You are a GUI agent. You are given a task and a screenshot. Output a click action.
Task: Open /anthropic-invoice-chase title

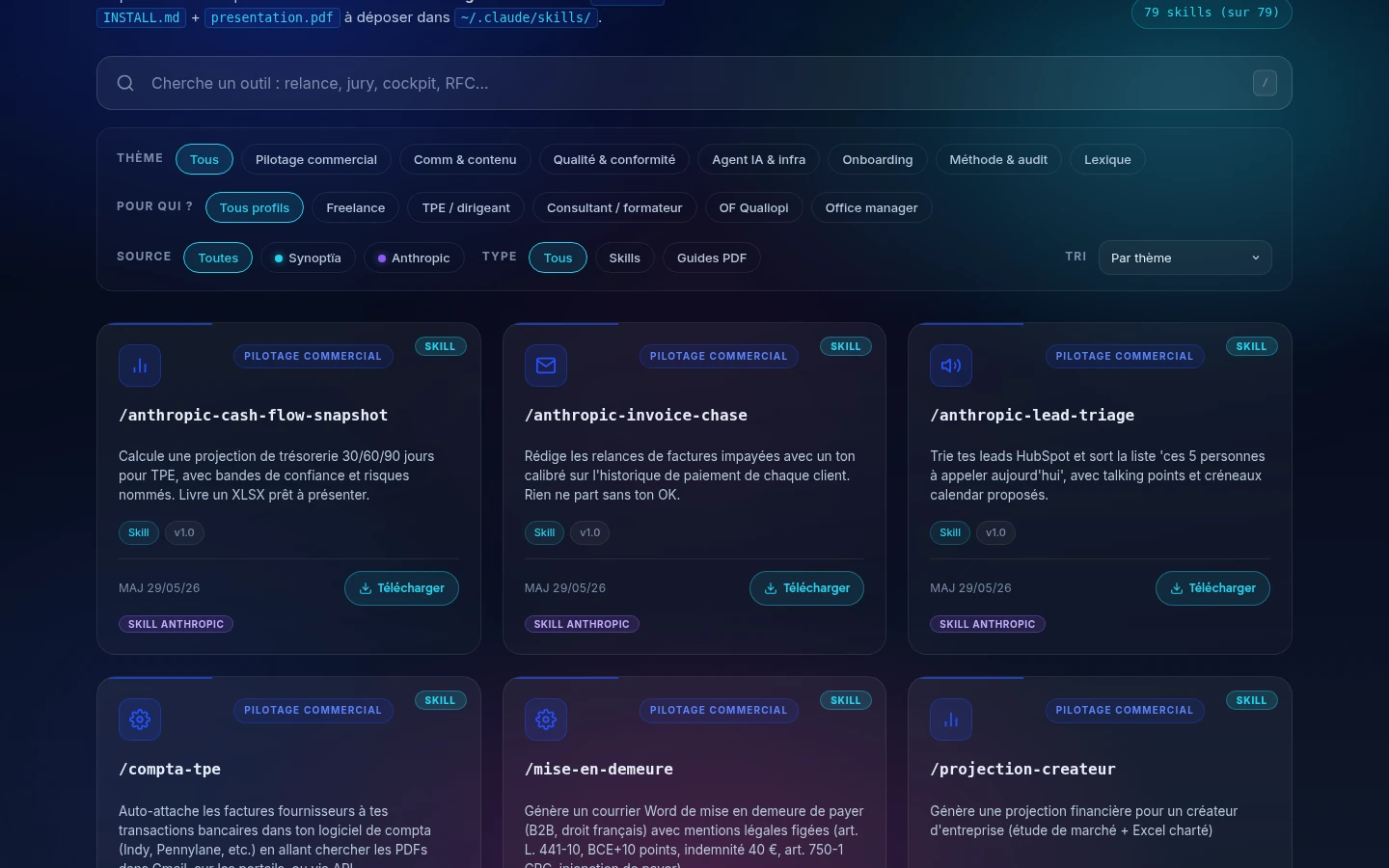click(636, 416)
